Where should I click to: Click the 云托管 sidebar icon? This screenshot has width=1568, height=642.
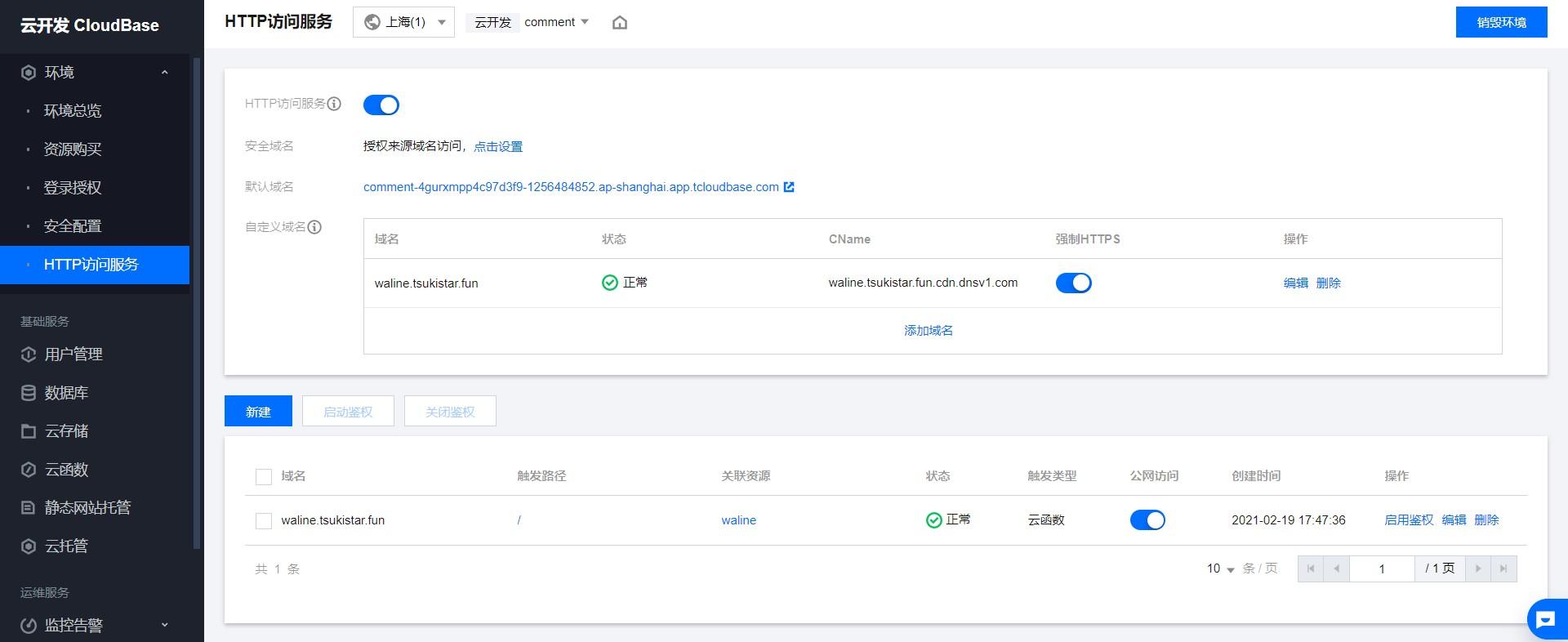[29, 546]
